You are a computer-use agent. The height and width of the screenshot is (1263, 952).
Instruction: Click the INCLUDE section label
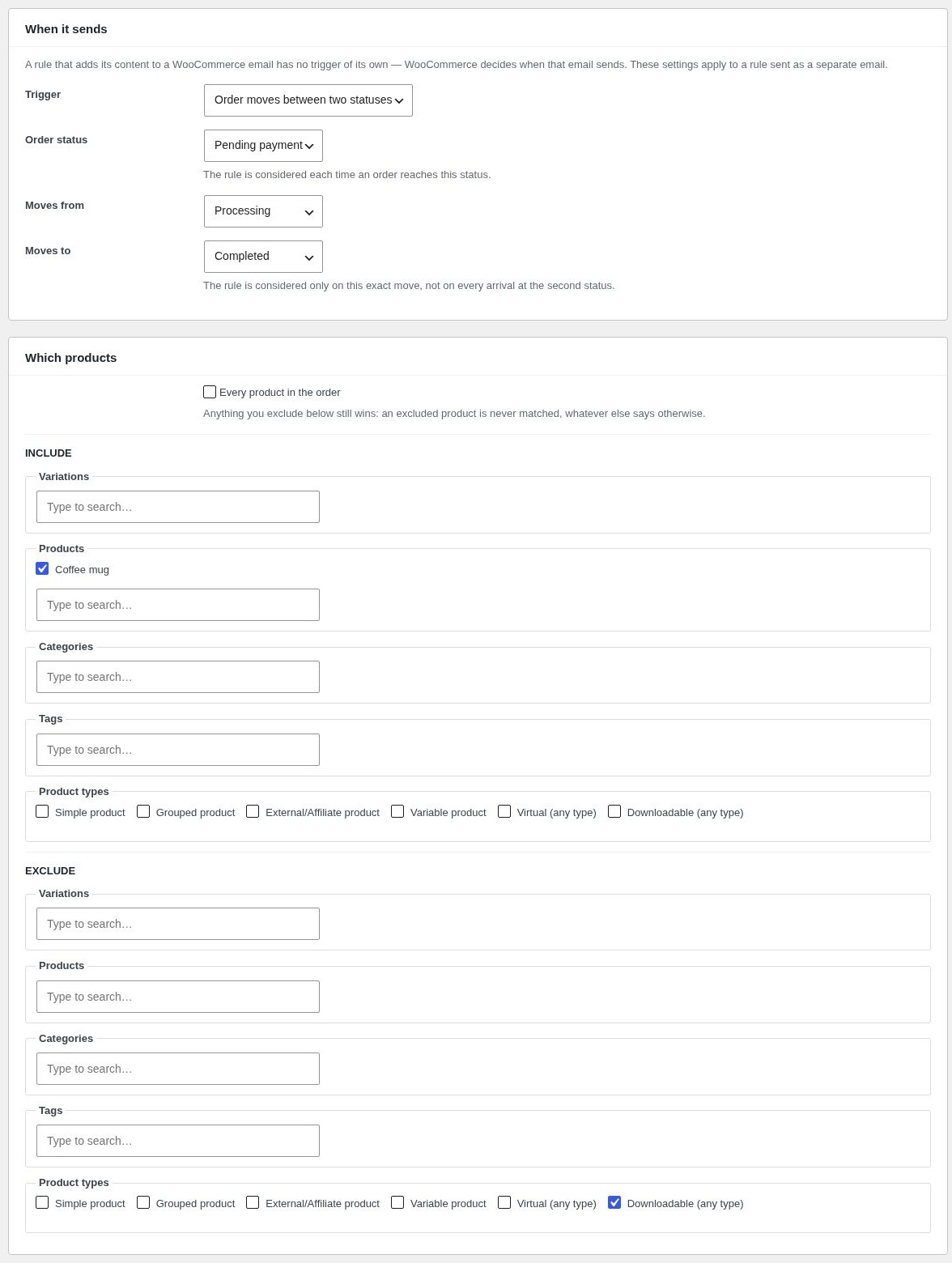(x=49, y=453)
